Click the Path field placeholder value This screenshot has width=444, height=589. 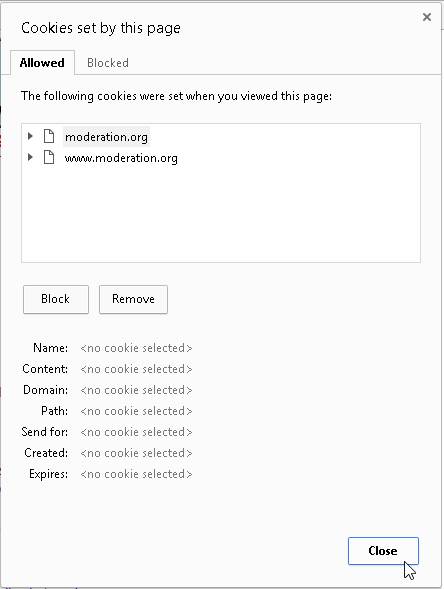[x=136, y=411]
